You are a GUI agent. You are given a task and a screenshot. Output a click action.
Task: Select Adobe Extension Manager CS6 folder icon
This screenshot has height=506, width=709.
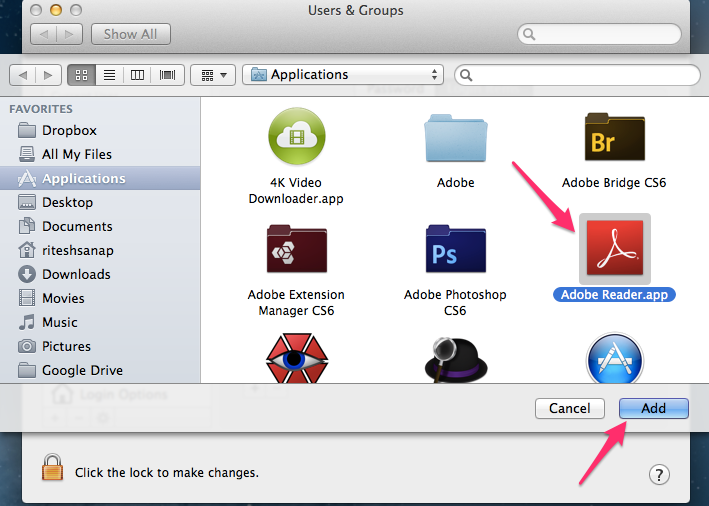(297, 249)
